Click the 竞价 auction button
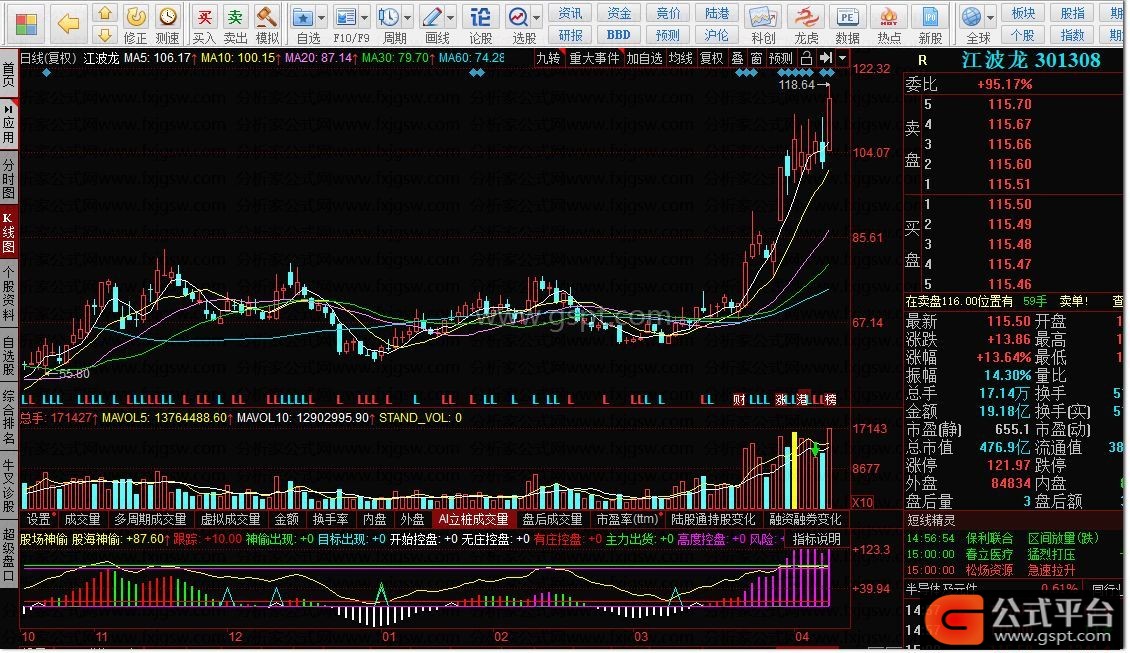 point(668,13)
